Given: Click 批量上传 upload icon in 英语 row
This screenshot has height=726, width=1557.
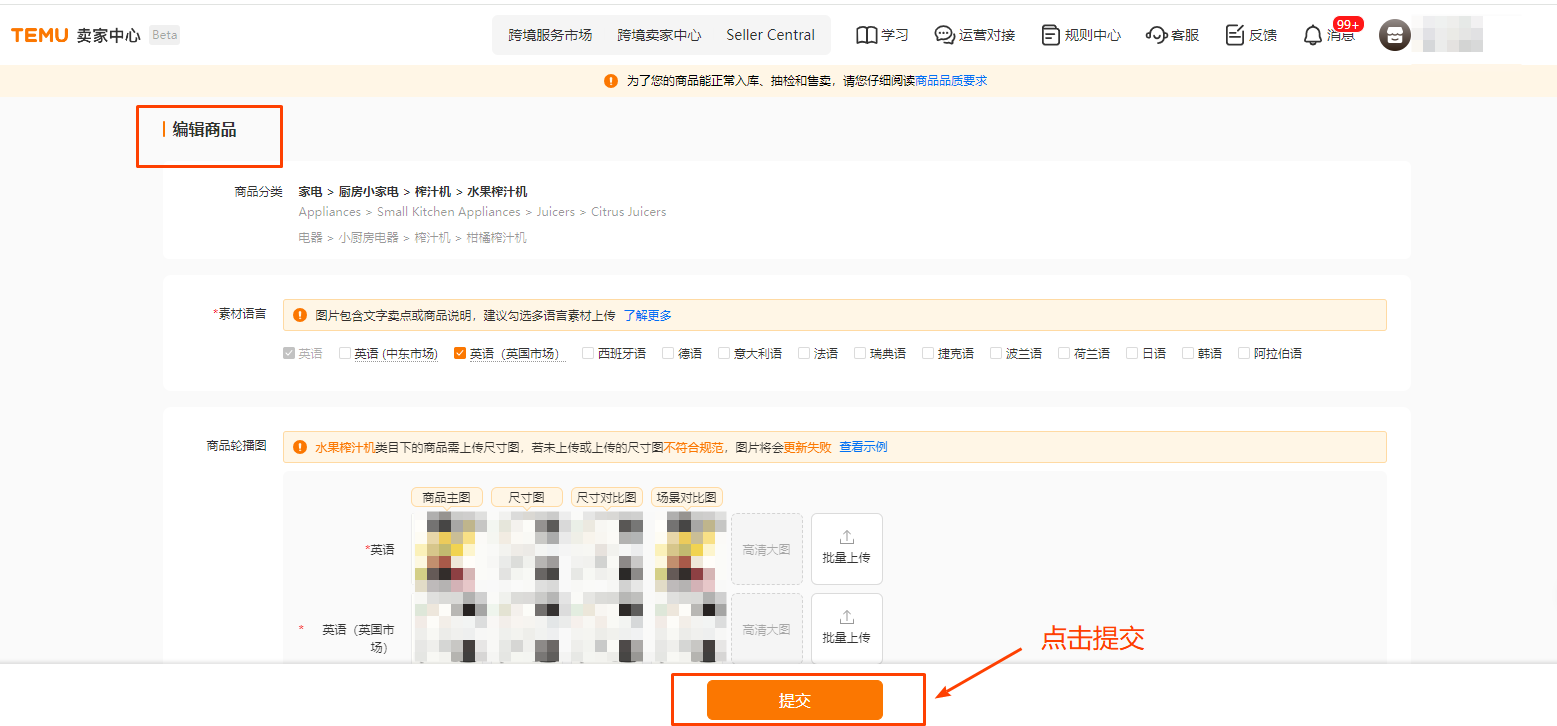Looking at the screenshot, I should click(x=846, y=548).
